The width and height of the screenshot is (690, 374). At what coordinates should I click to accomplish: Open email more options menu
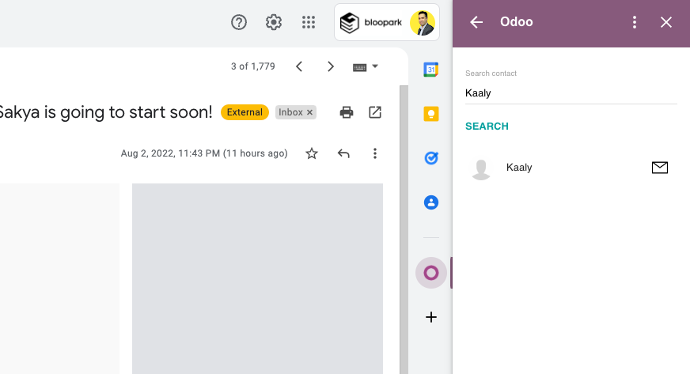[x=375, y=154]
